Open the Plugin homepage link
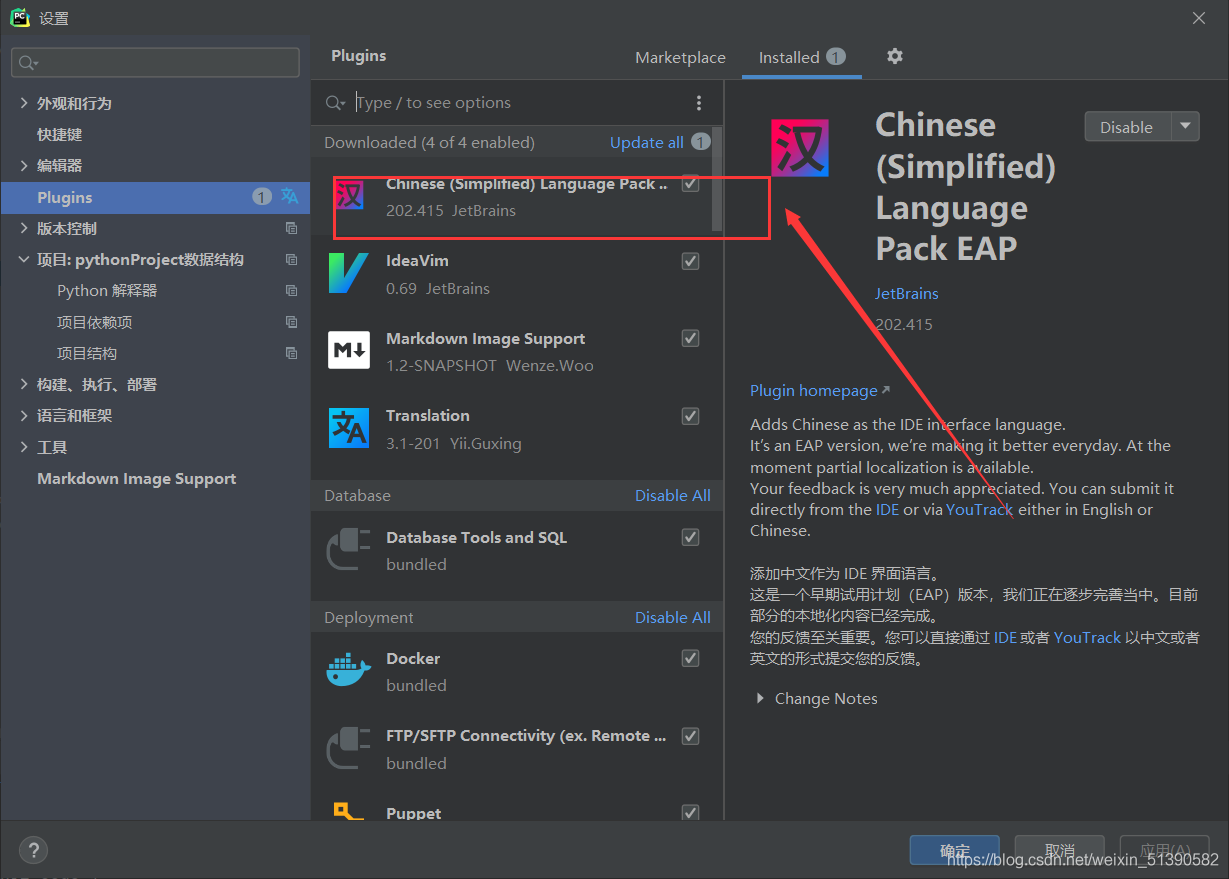The image size is (1229, 879). 814,390
